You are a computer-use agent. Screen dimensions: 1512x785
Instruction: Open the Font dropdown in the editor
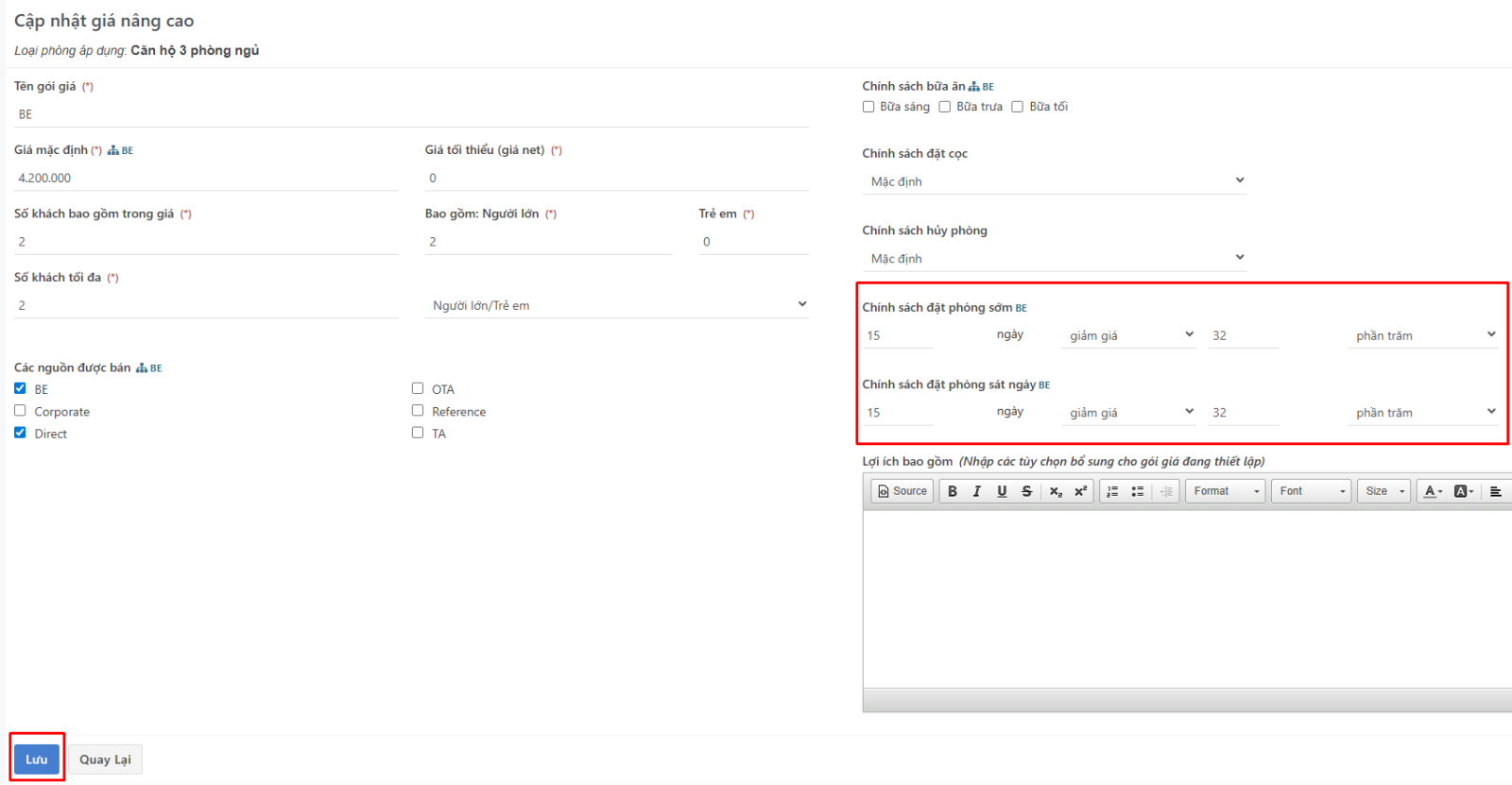point(1312,491)
